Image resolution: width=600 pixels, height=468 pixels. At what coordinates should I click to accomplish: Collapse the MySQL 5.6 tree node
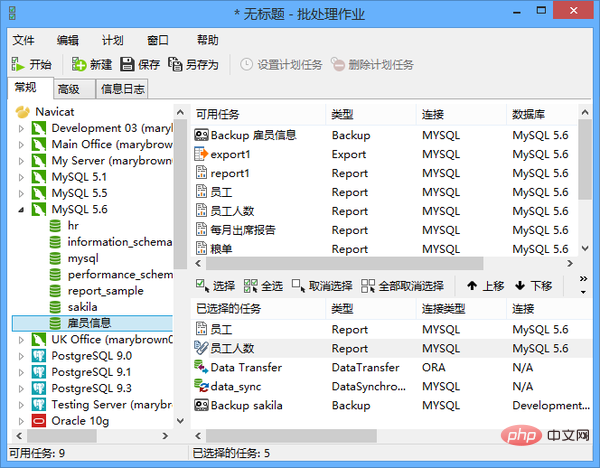(x=21, y=210)
